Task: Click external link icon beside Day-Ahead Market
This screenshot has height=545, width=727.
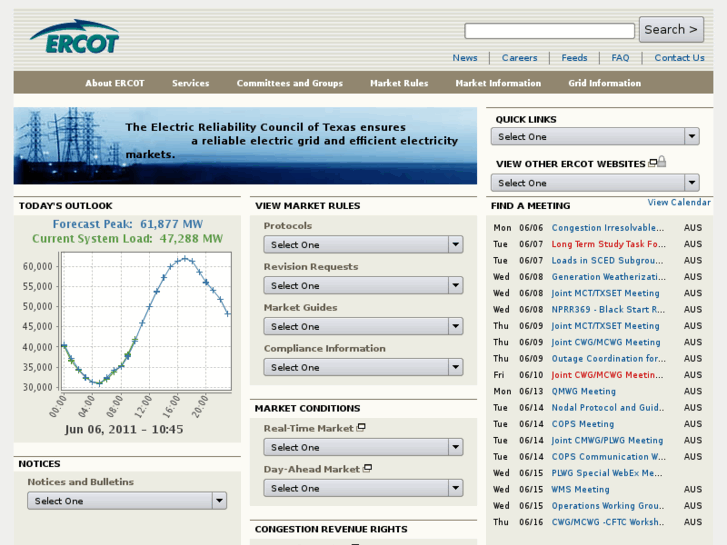Action: [367, 469]
